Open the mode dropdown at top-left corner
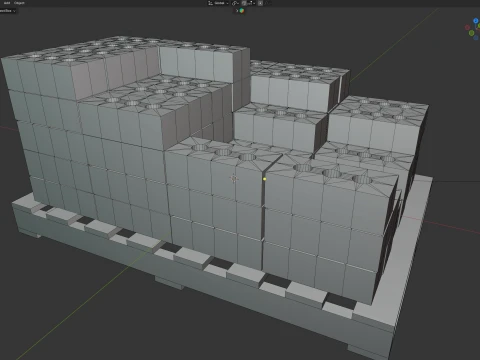480x360 pixels. pos(8,11)
